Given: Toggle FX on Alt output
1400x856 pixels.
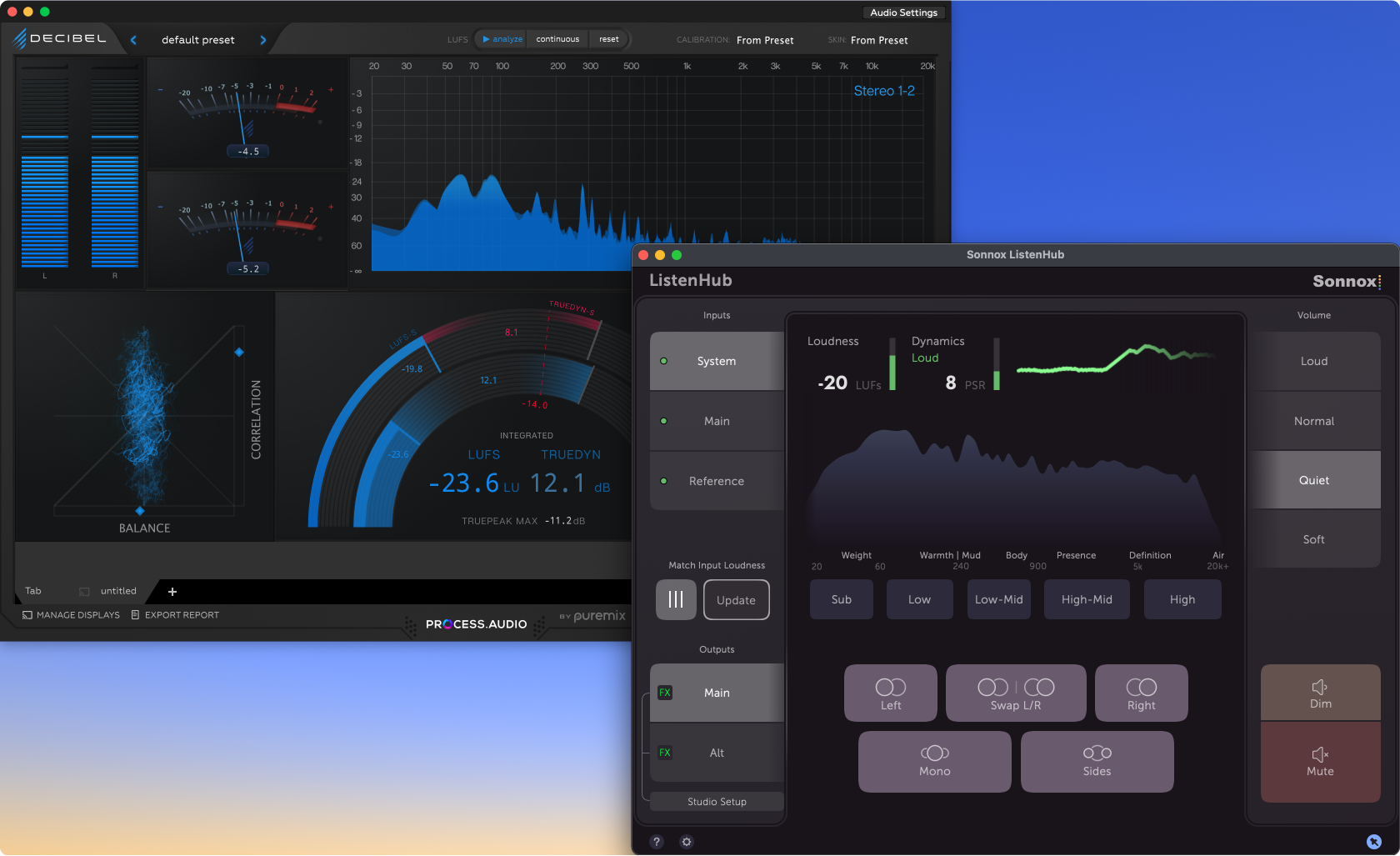Looking at the screenshot, I should tap(665, 753).
